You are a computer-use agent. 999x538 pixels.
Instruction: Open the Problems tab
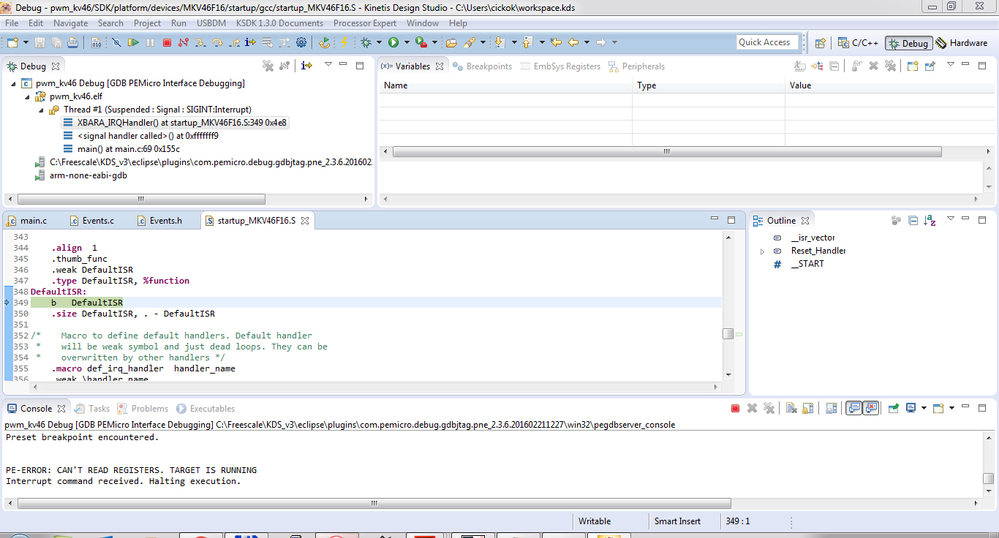coord(143,409)
